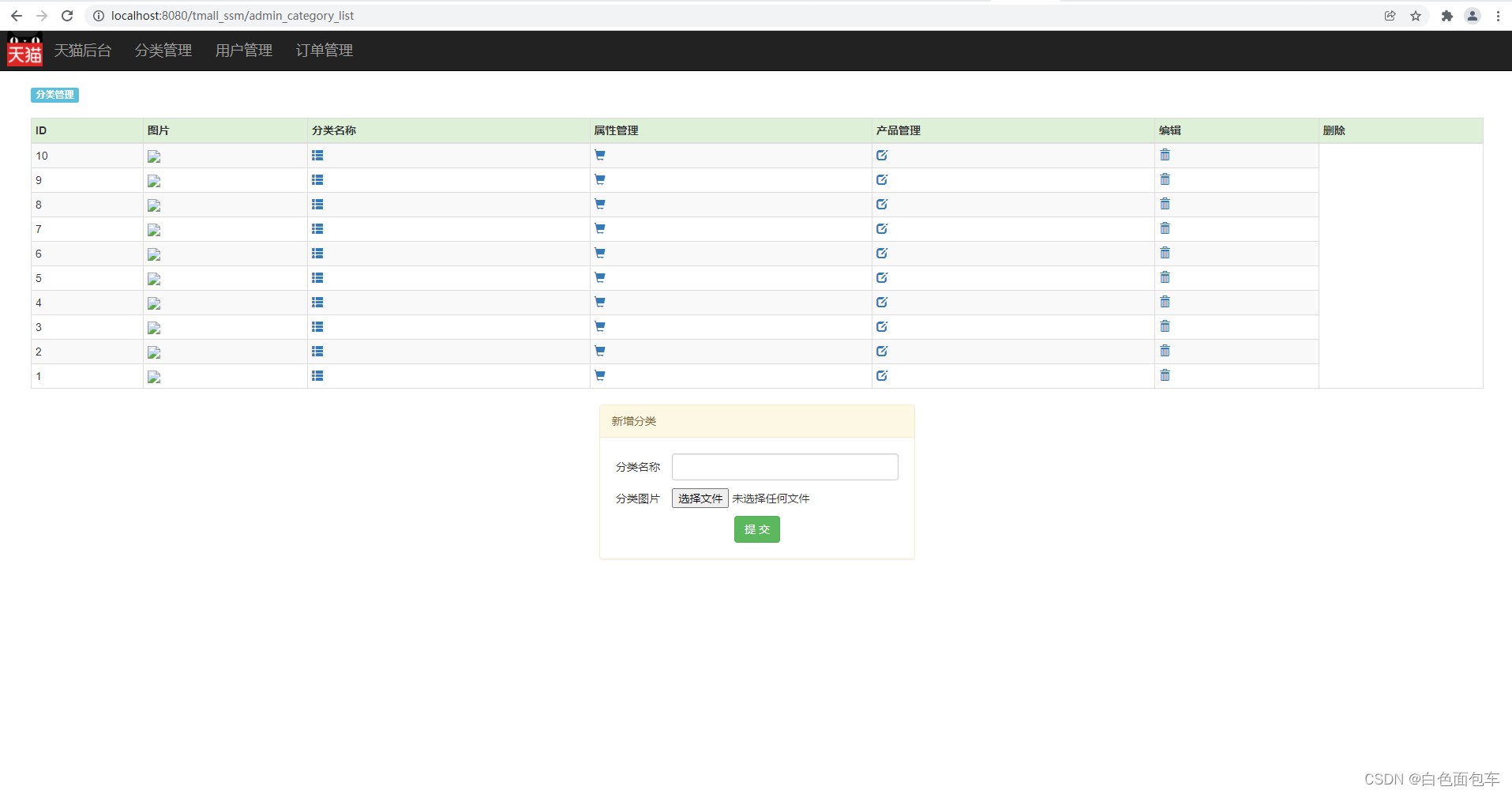
Task: Click the list icon in row ID 10
Action: click(317, 156)
